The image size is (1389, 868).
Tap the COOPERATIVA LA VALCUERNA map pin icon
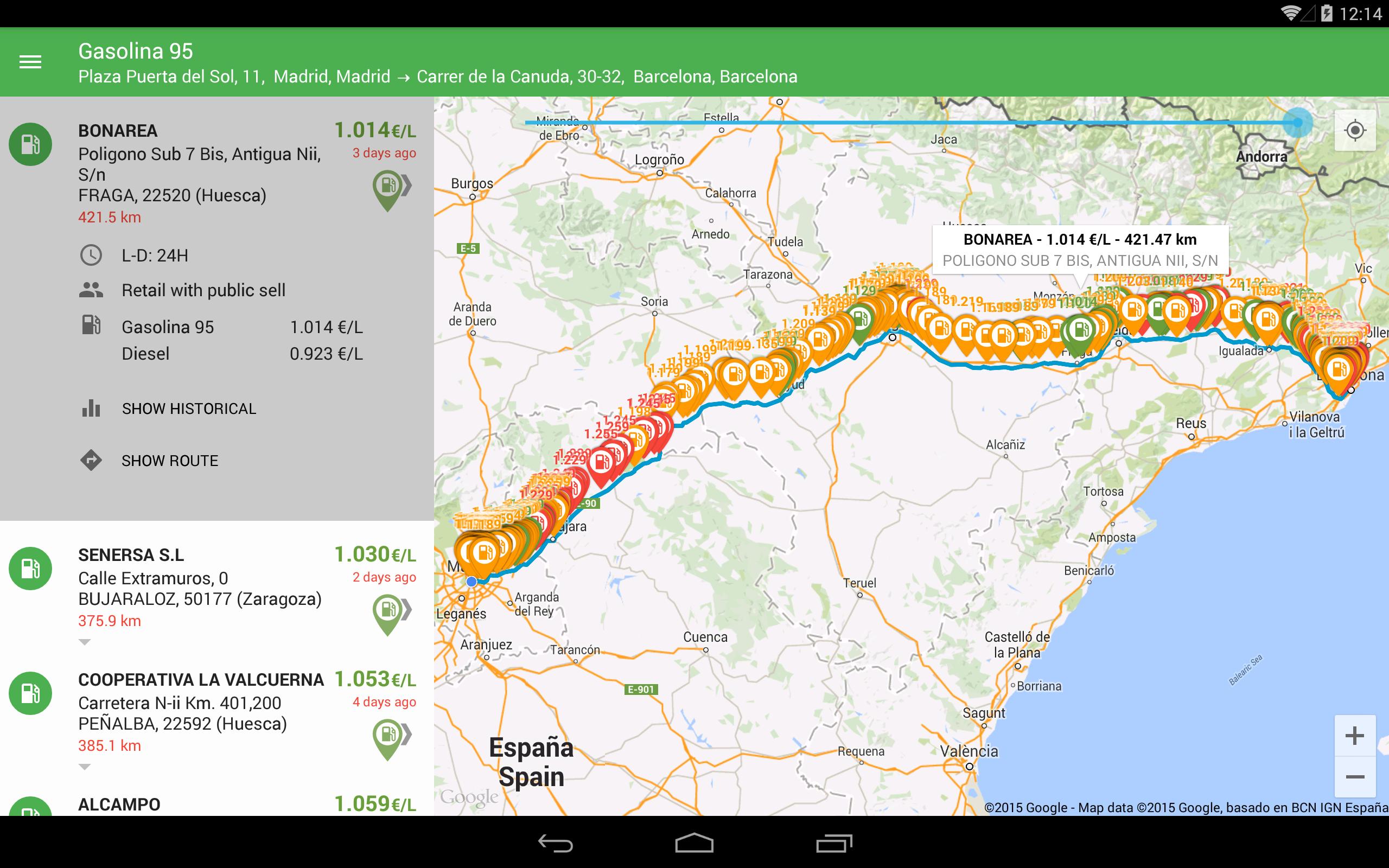pyautogui.click(x=391, y=739)
